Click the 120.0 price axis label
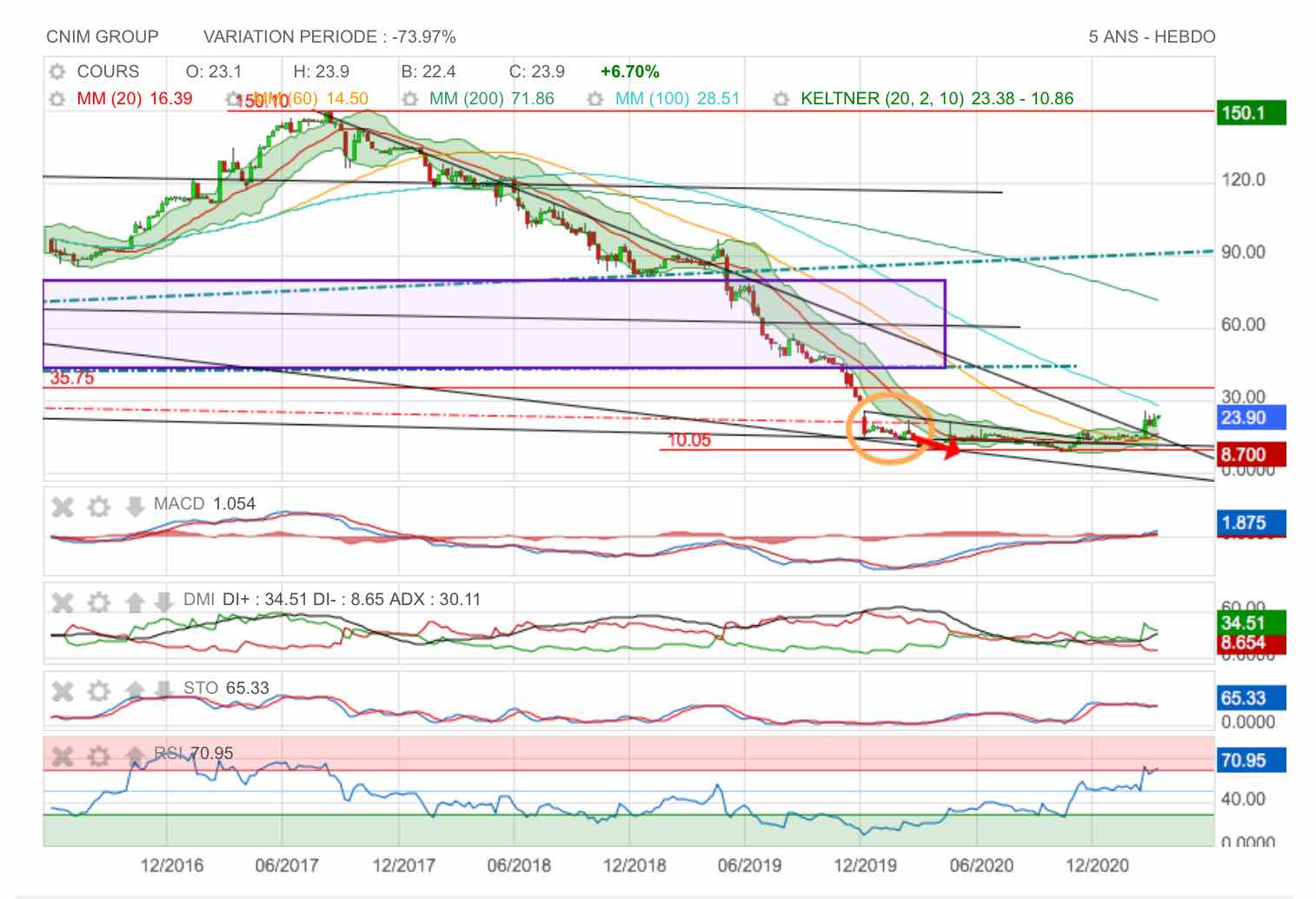The image size is (1316, 899). [x=1244, y=180]
